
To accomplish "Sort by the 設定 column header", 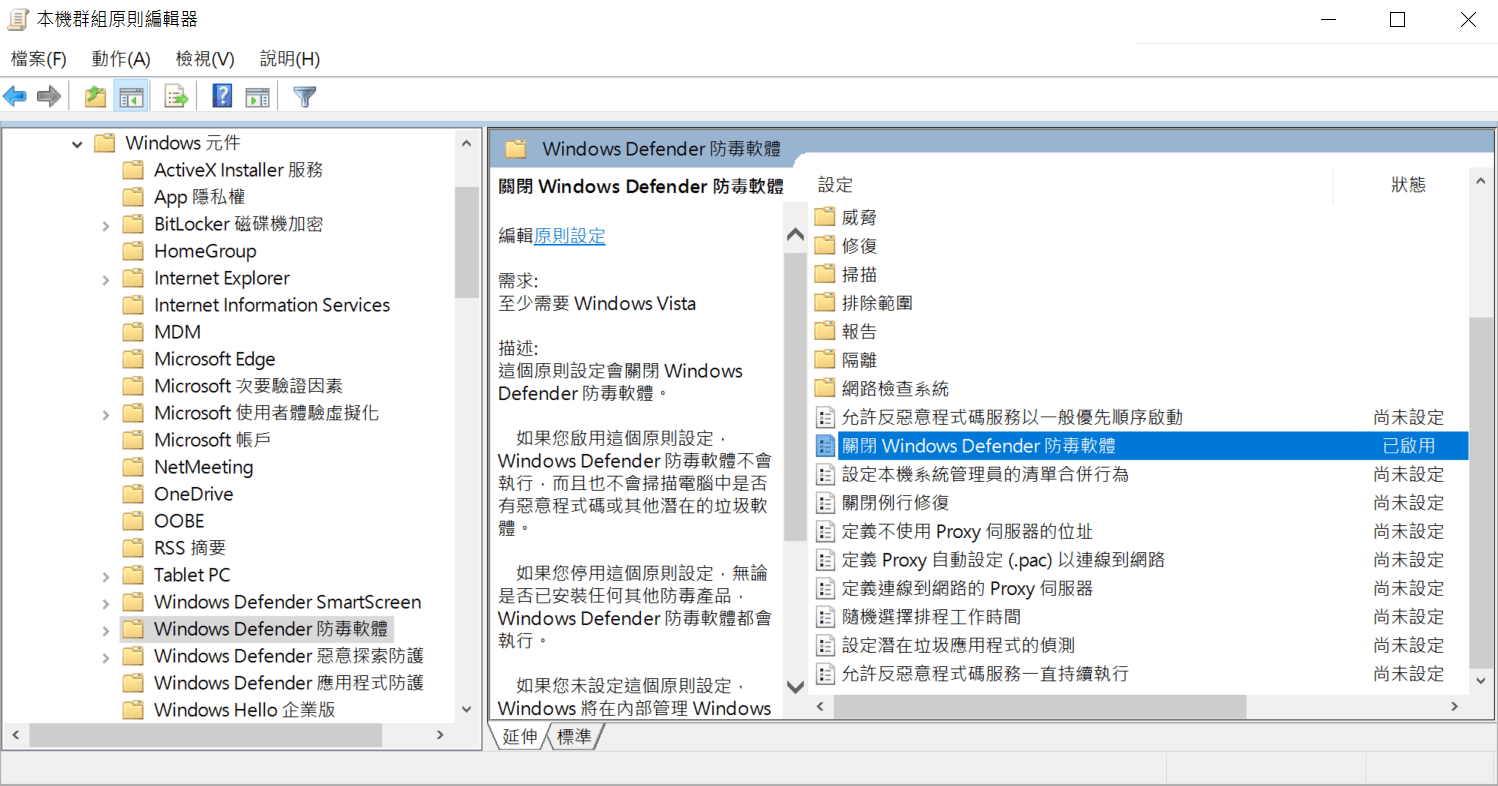I will 836,185.
